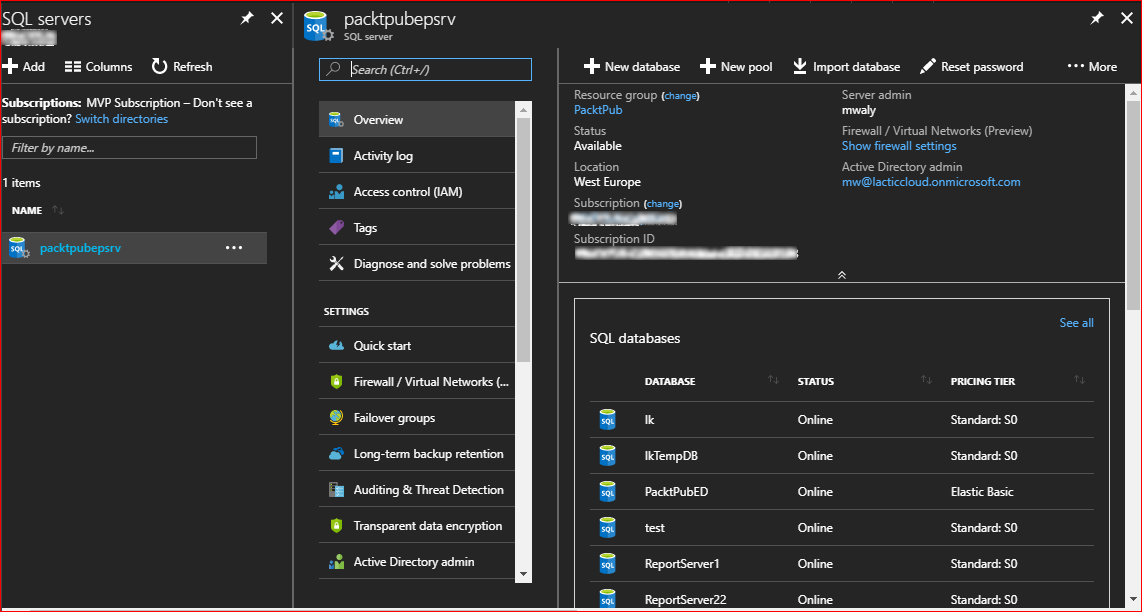Click Elastic Basic pricing tier cell
This screenshot has height=612, width=1142.
(x=982, y=492)
